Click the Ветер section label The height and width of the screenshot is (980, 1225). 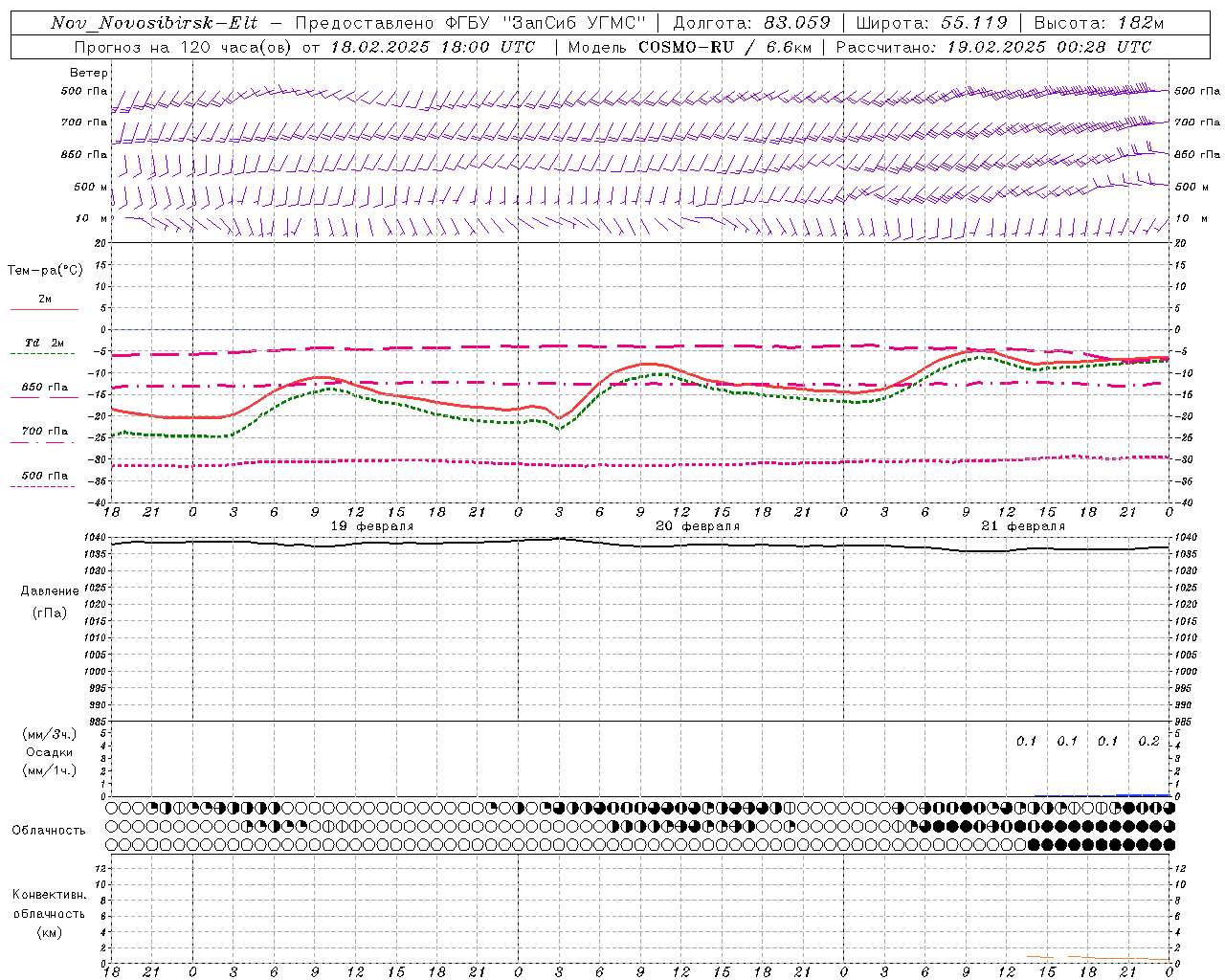click(x=89, y=73)
